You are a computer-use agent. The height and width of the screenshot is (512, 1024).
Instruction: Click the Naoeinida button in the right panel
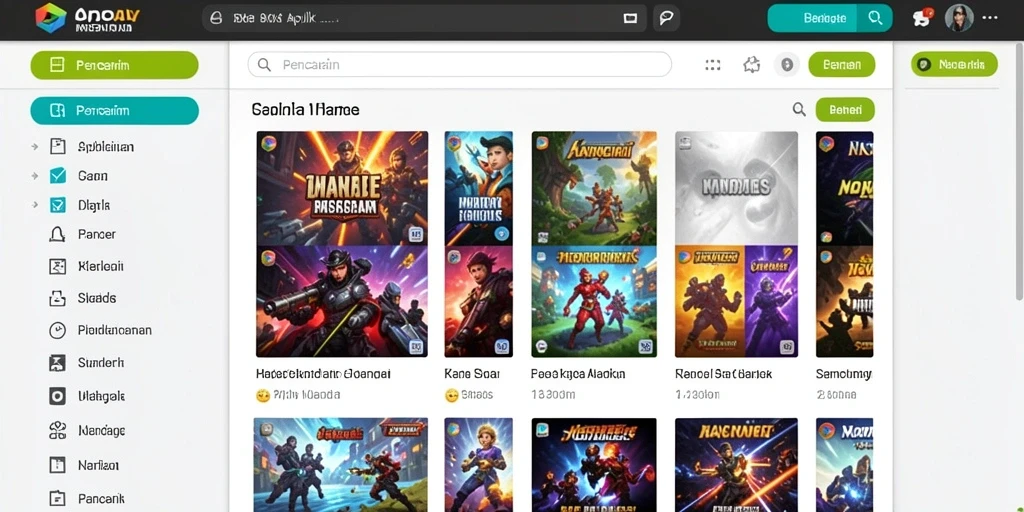(x=954, y=64)
